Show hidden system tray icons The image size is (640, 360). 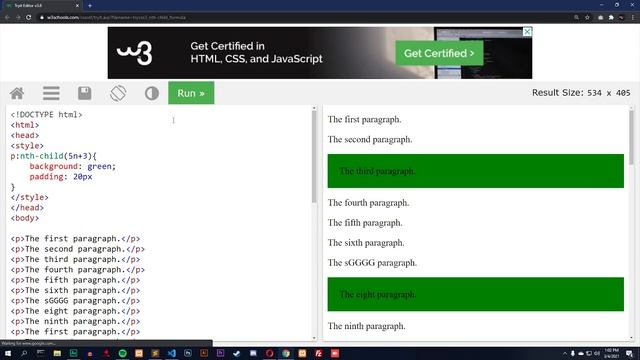(x=565, y=353)
